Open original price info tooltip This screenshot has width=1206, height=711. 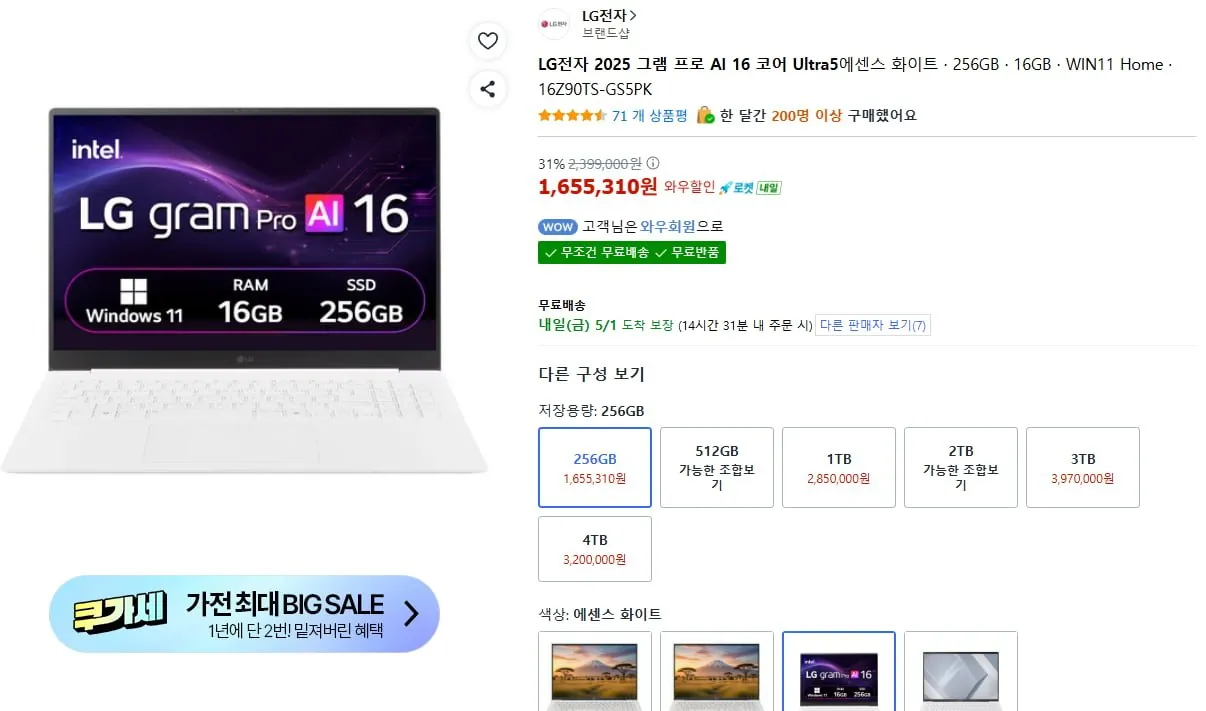(x=651, y=163)
